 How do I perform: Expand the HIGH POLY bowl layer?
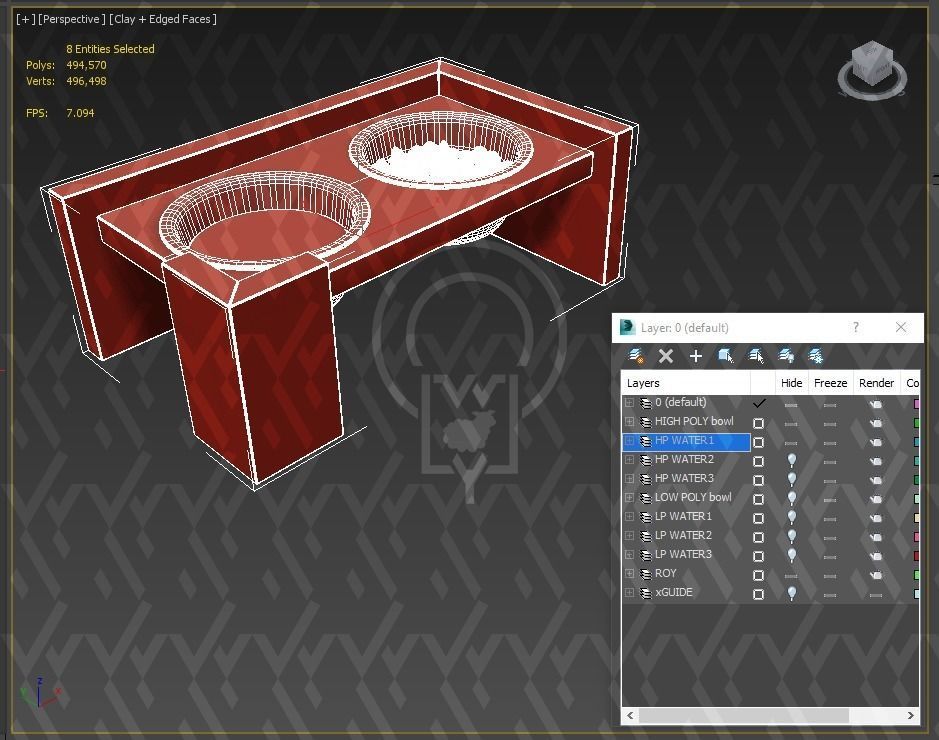[629, 421]
